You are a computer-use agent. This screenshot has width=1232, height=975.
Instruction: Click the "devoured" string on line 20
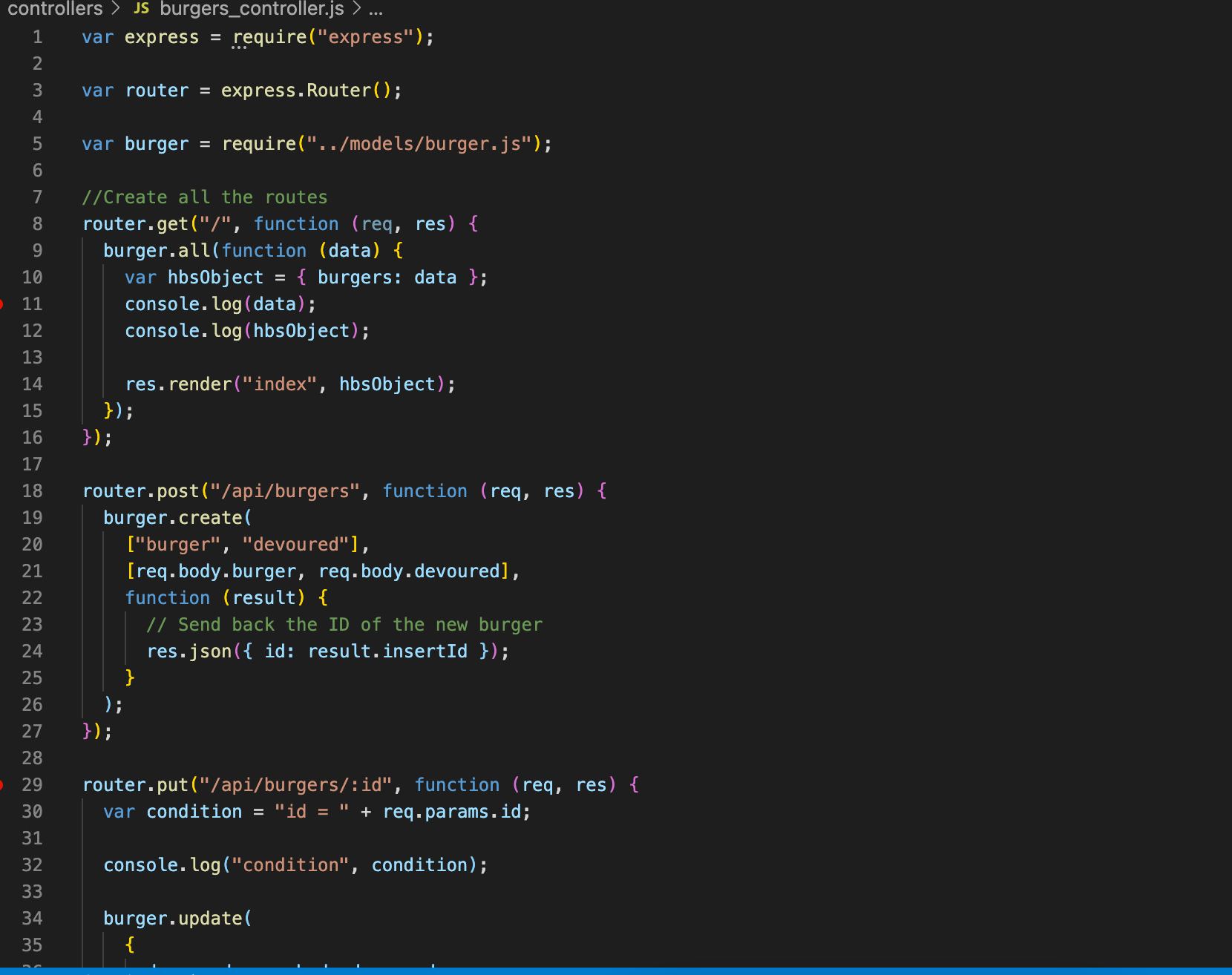[296, 545]
